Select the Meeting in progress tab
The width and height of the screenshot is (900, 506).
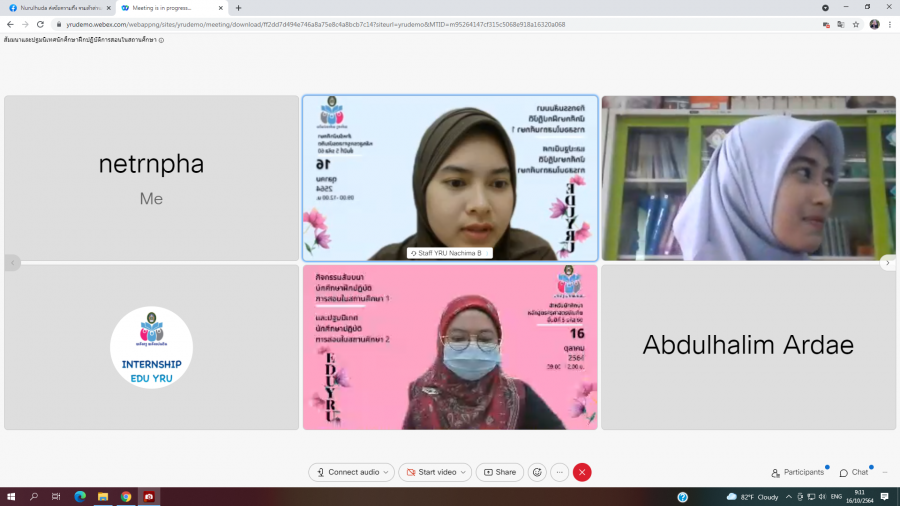pos(170,8)
